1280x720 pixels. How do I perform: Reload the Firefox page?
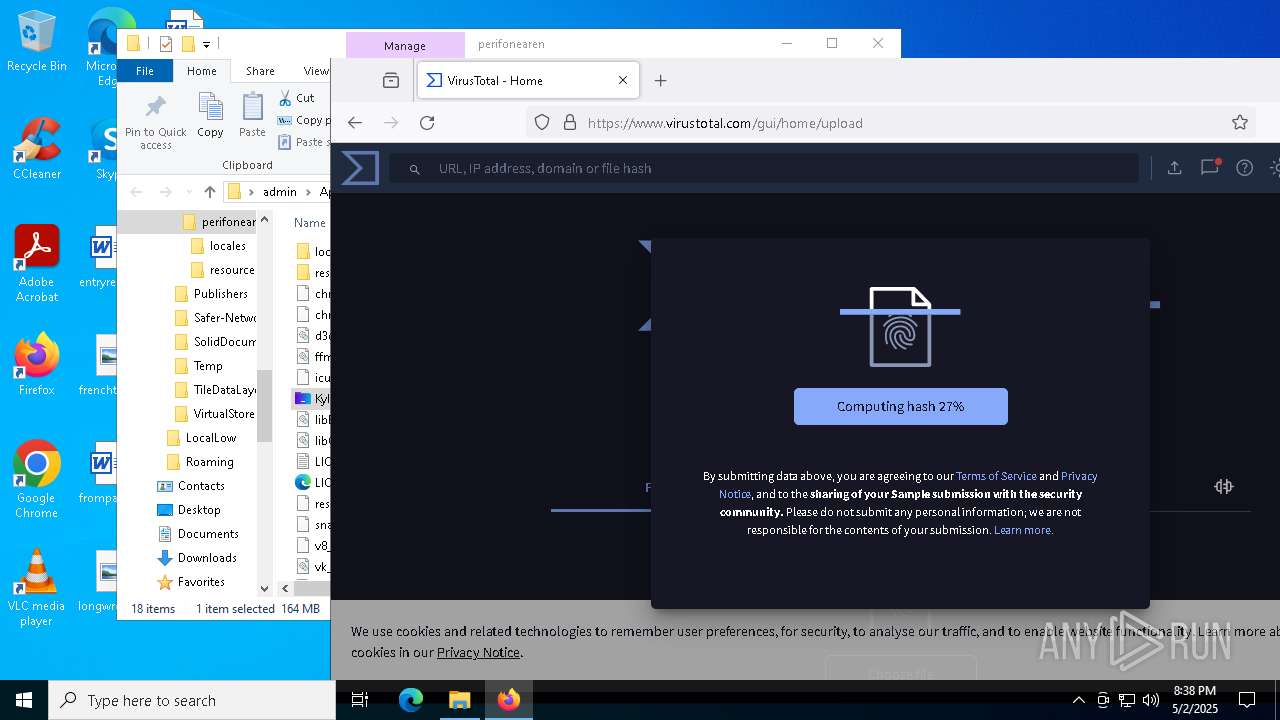pos(427,123)
